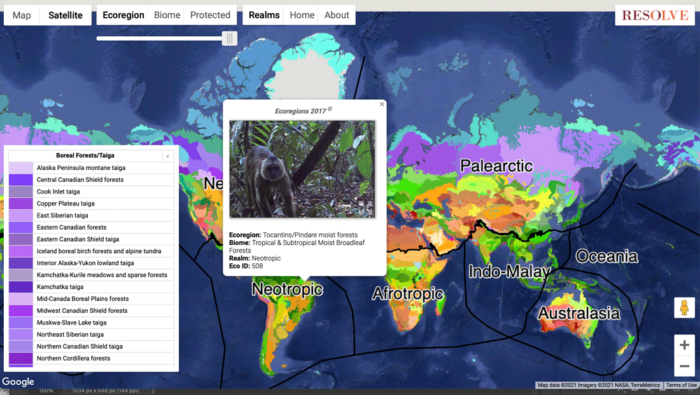Click the Palearctic realm label

coord(496,166)
